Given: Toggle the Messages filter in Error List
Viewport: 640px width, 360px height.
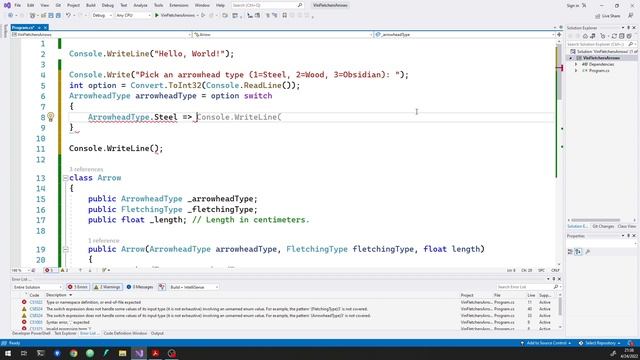Looking at the screenshot, I should 140,287.
